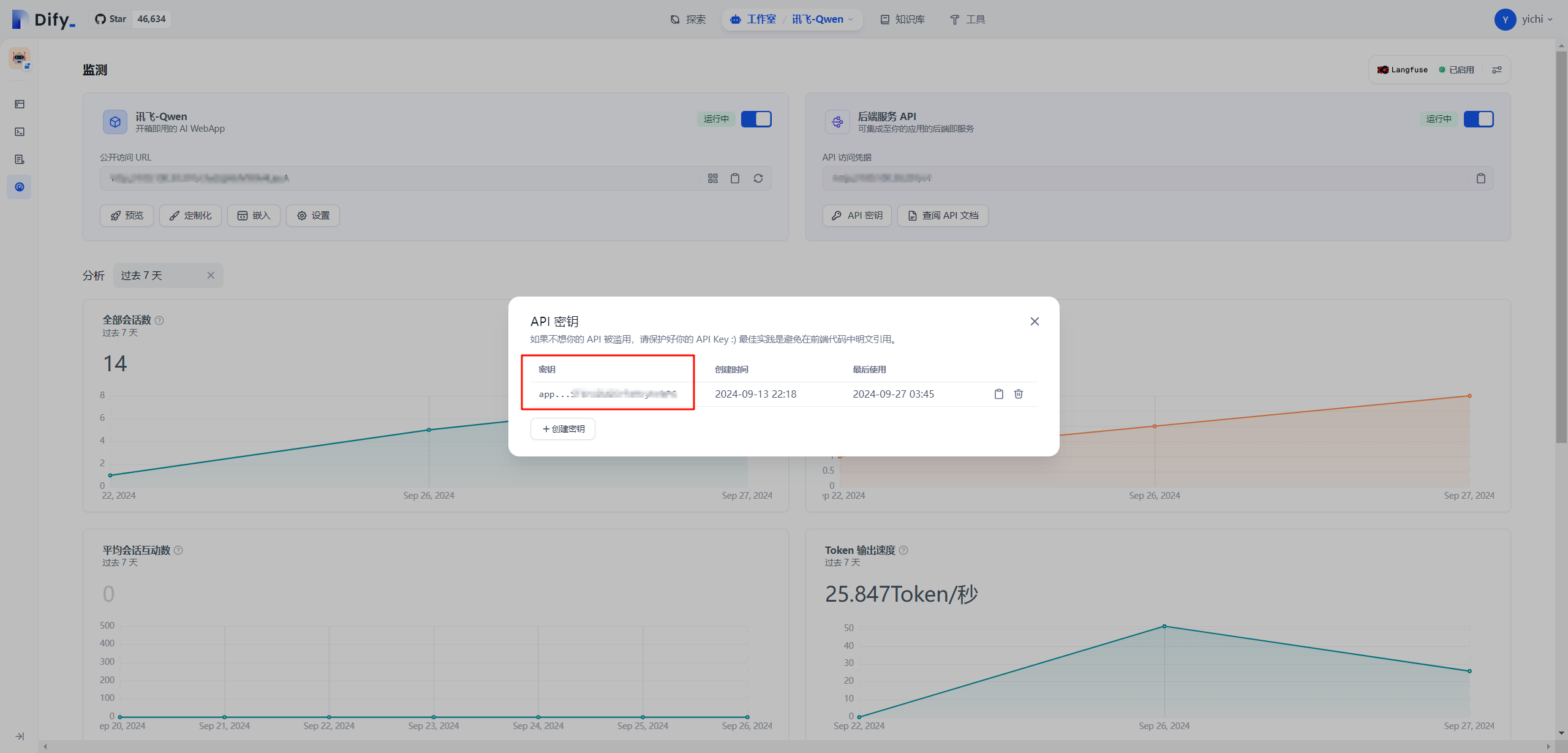This screenshot has width=1568, height=753.
Task: Click the masked app key text
Action: [x=608, y=394]
